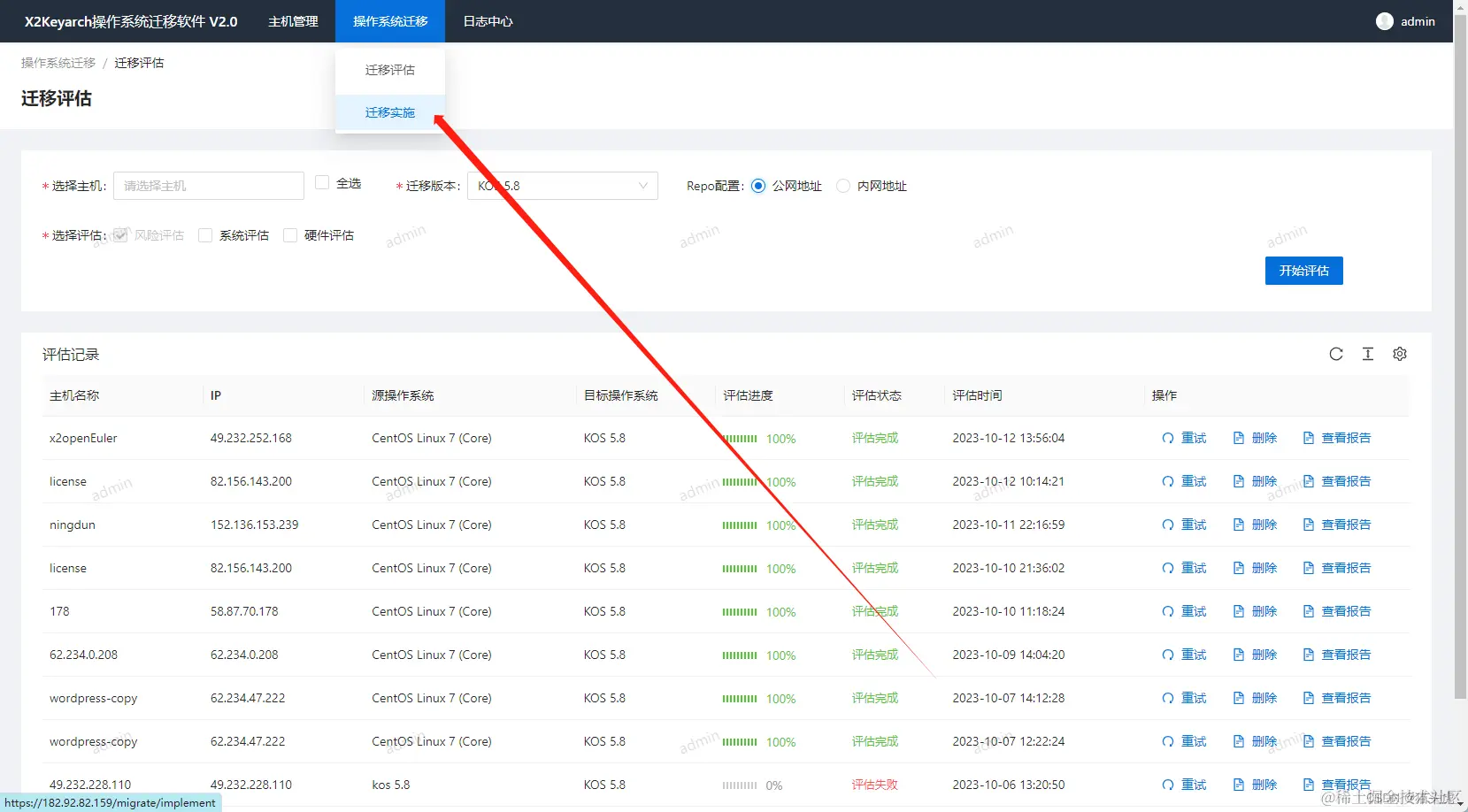
Task: Click the admin user avatar icon
Action: pos(1385,21)
